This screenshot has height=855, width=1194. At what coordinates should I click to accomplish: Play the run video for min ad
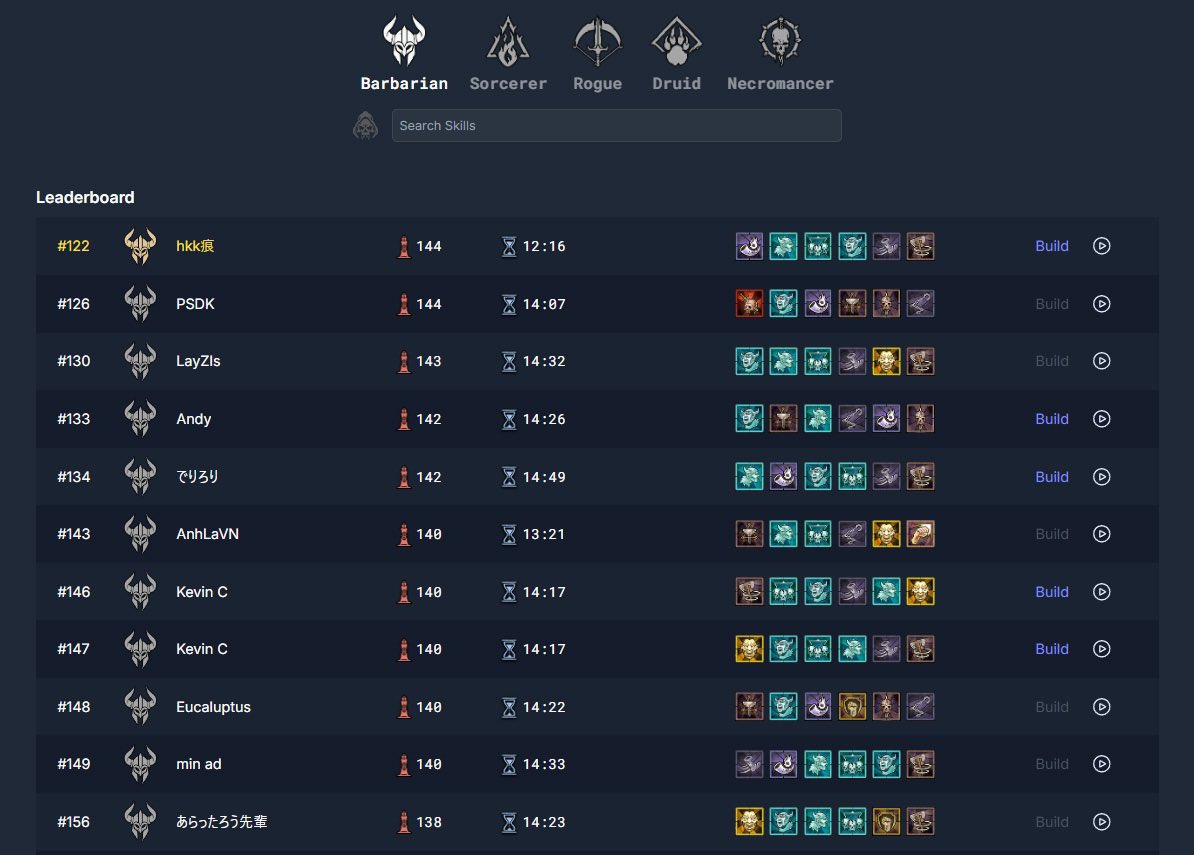coord(1101,764)
